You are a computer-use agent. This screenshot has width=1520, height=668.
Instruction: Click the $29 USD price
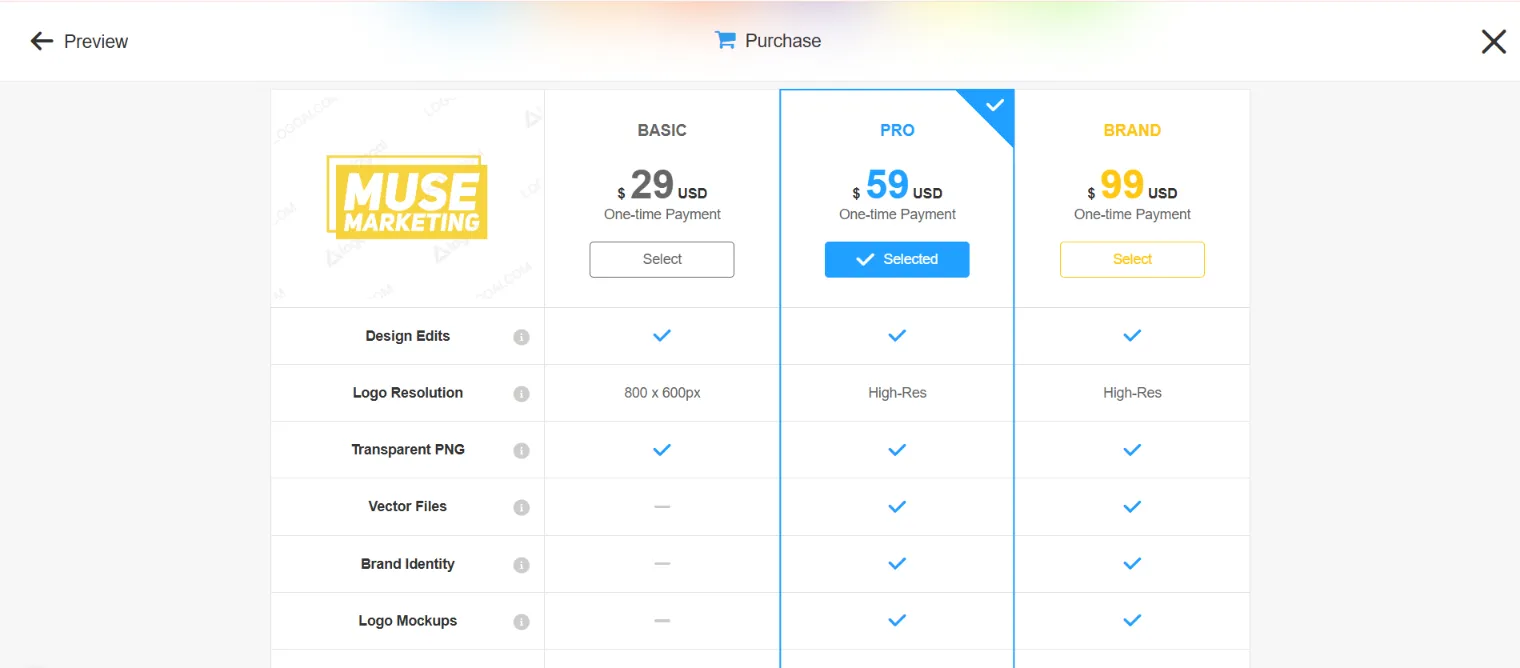pyautogui.click(x=662, y=185)
